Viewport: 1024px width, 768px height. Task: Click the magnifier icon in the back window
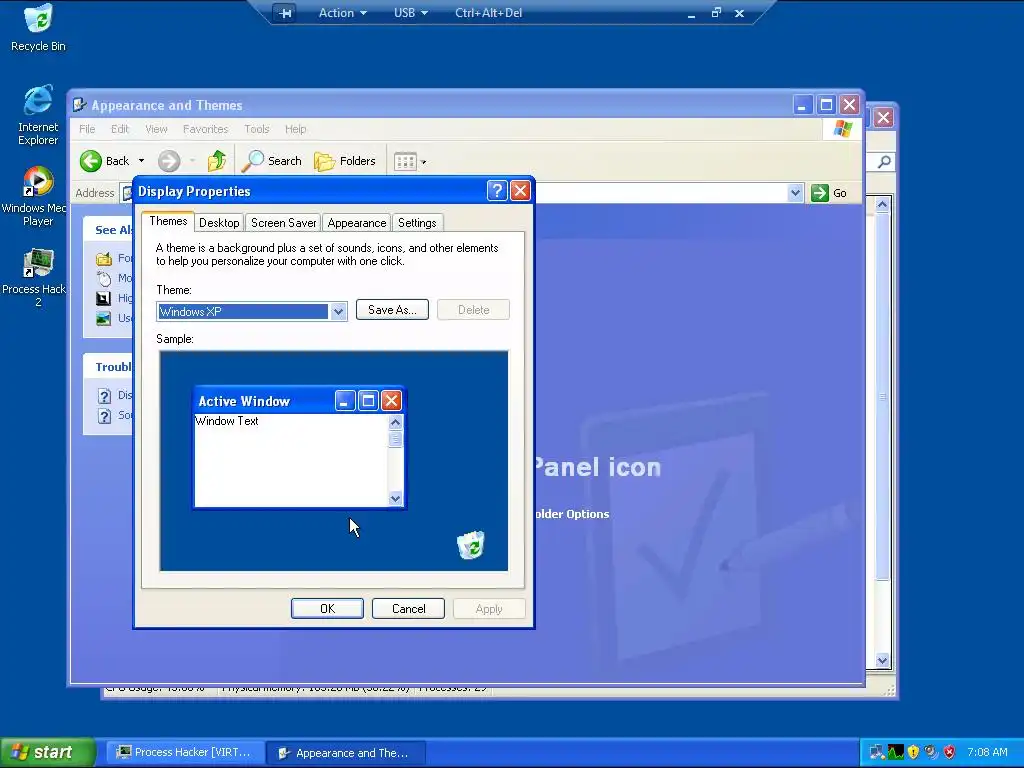click(884, 161)
